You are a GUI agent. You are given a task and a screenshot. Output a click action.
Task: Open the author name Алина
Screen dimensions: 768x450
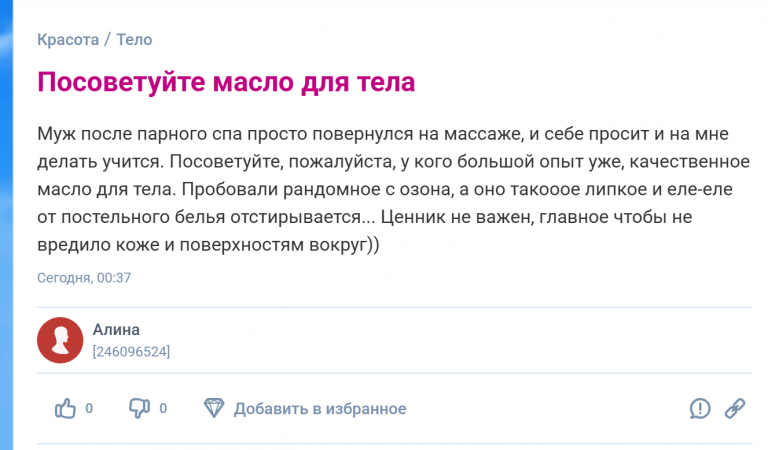[116, 330]
